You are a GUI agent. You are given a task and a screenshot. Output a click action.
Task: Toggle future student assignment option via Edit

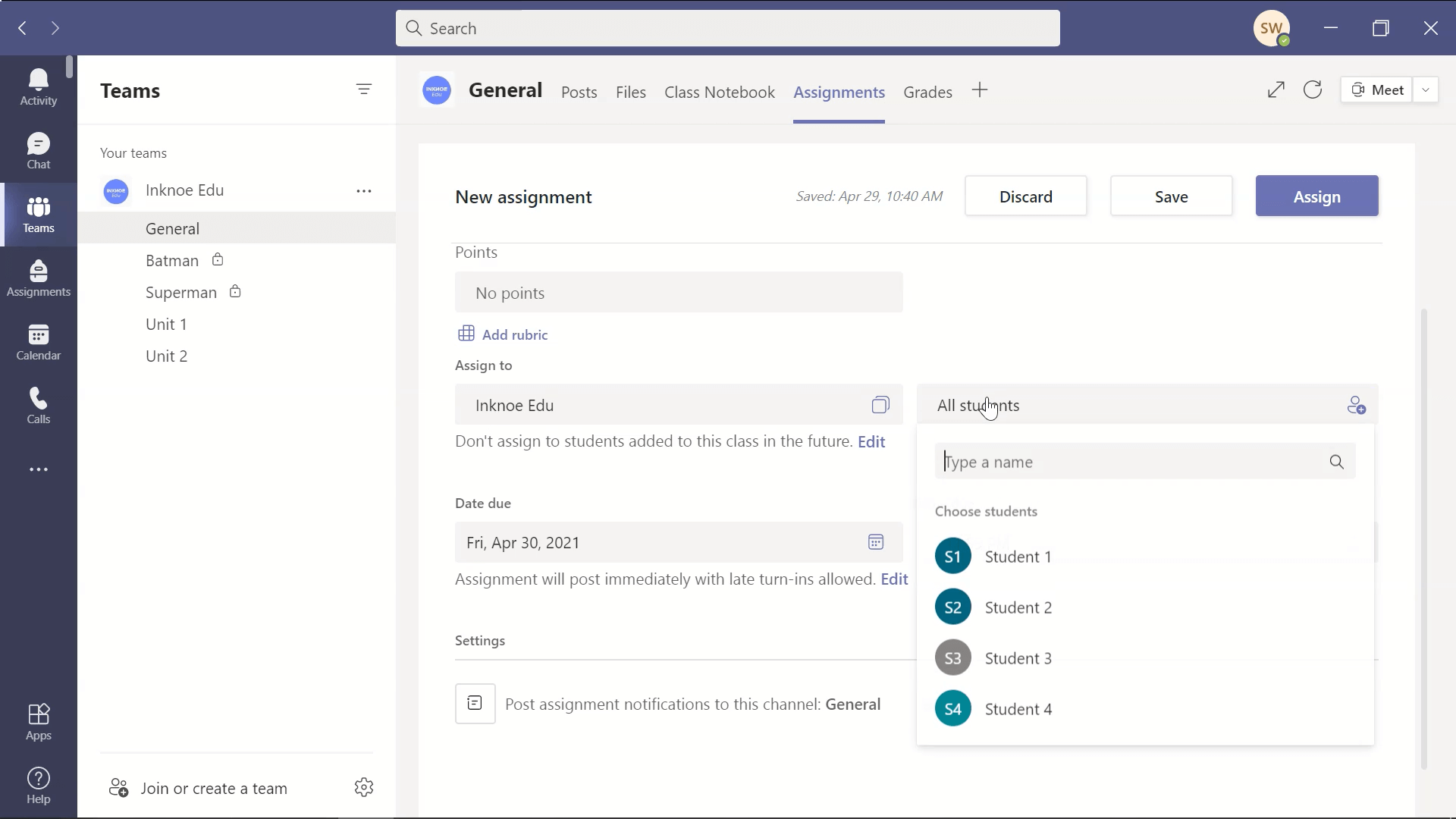(873, 442)
